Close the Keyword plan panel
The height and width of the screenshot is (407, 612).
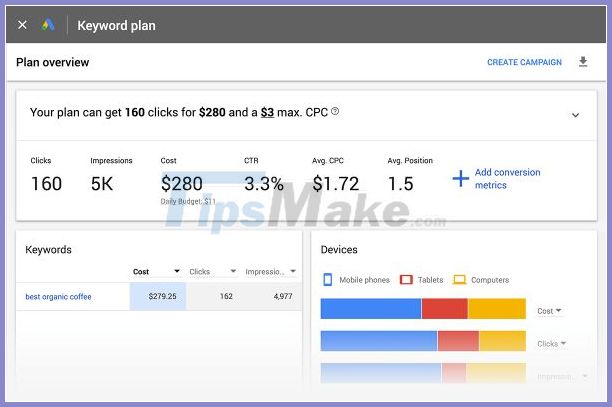click(x=22, y=25)
